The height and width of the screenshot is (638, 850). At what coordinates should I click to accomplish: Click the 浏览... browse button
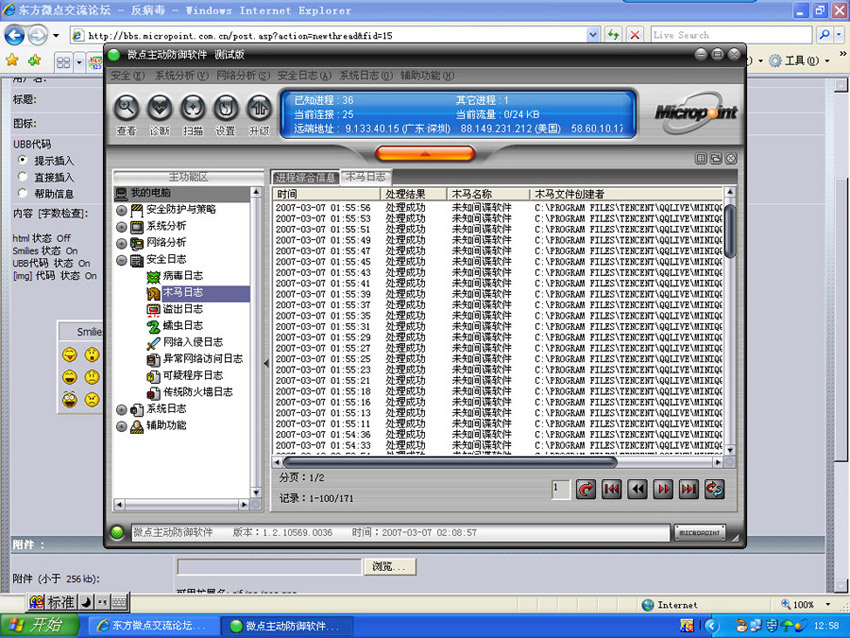(389, 566)
